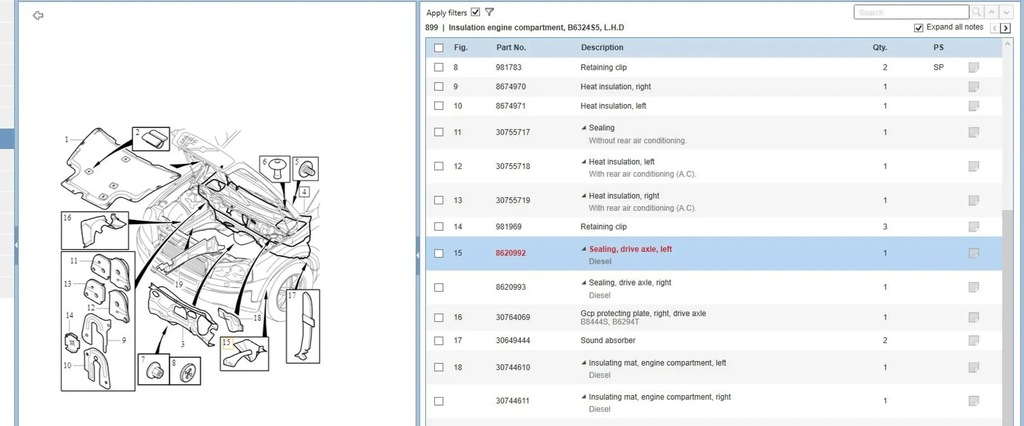Open Sealing, drive axle, left description
The image size is (1024, 426).
tap(630, 249)
